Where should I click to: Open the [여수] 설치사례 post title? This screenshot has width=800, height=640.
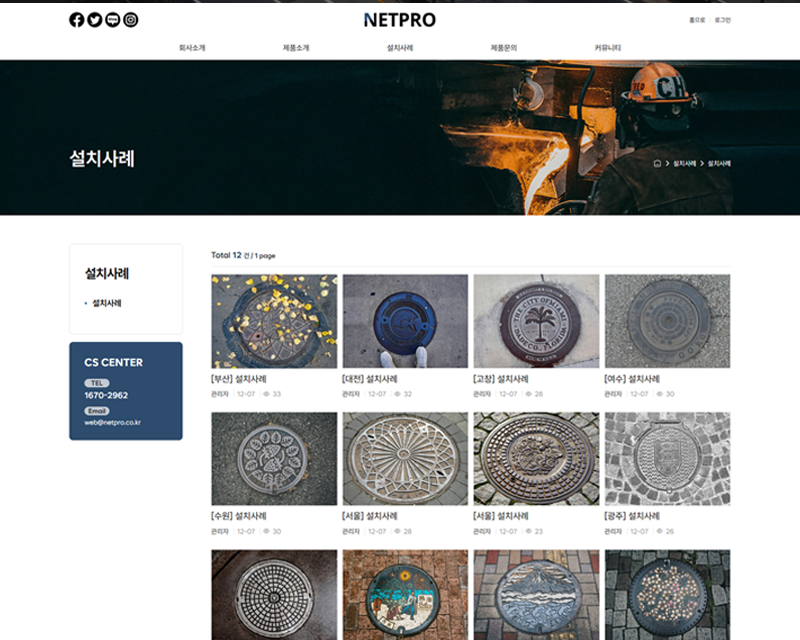pos(632,379)
